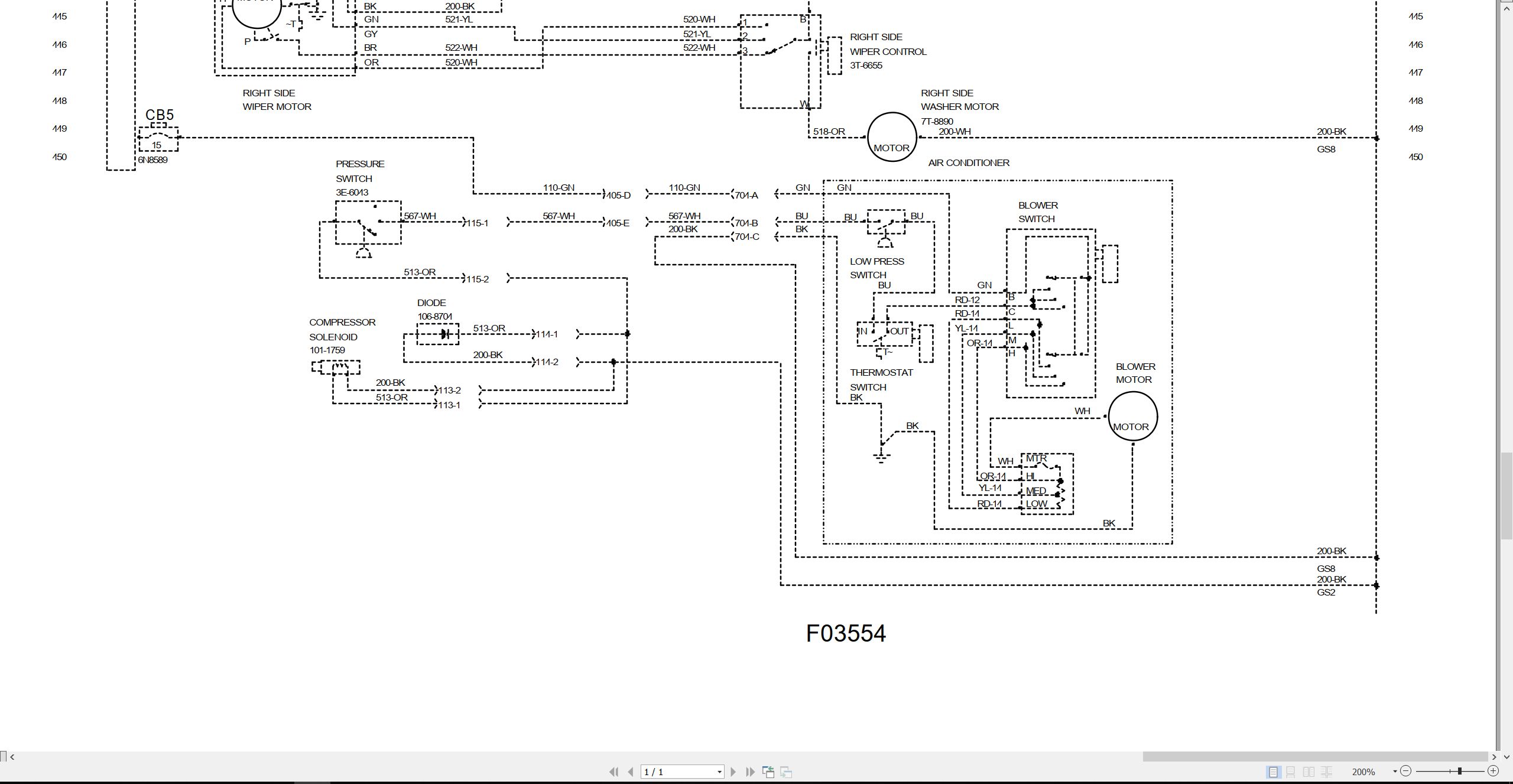Click the 3E-6013 part number
The image size is (1513, 784).
(352, 193)
